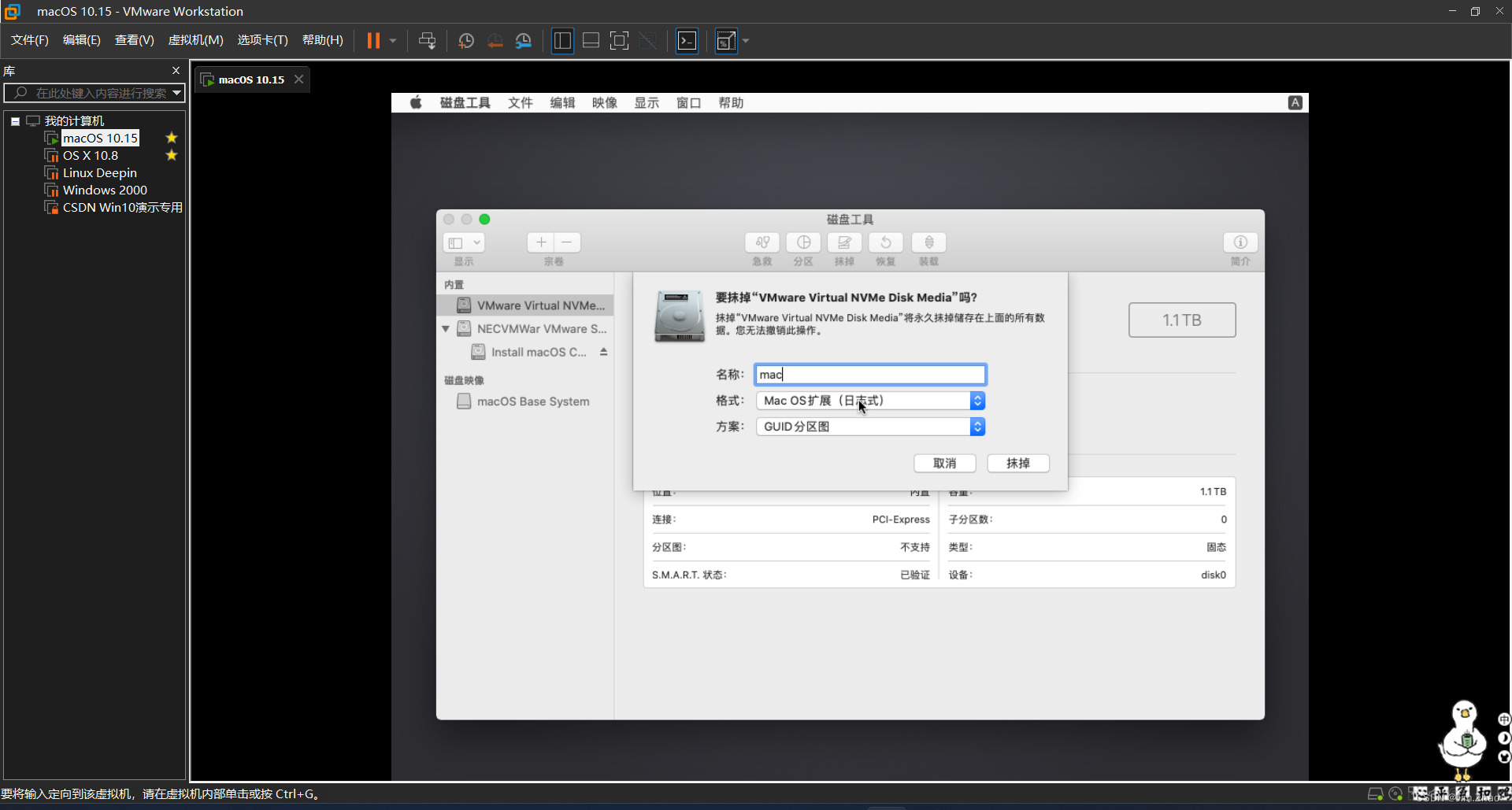Image resolution: width=1512 pixels, height=810 pixels.
Task: Open the 格式 format dropdown
Action: (x=870, y=401)
